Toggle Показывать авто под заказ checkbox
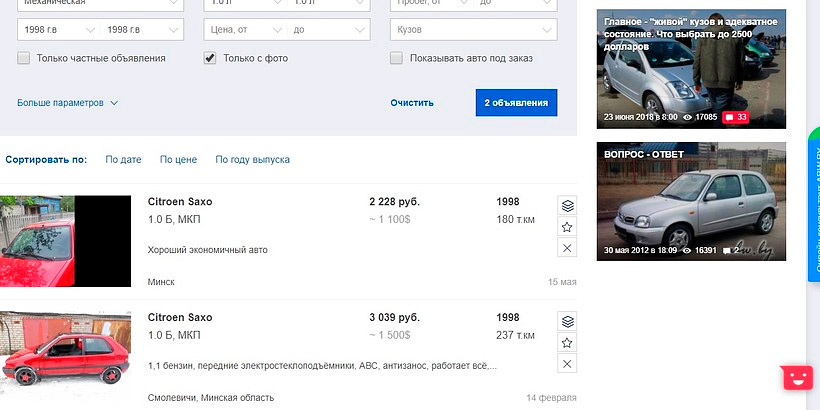 click(396, 58)
